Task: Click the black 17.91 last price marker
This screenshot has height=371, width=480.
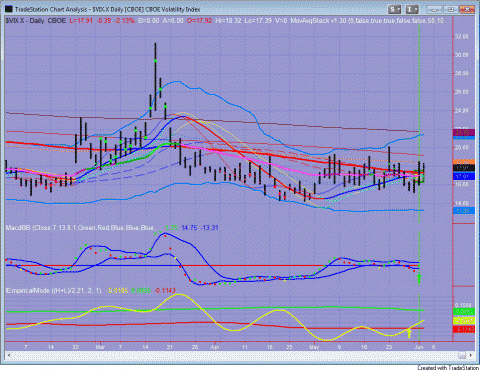Action: point(464,167)
